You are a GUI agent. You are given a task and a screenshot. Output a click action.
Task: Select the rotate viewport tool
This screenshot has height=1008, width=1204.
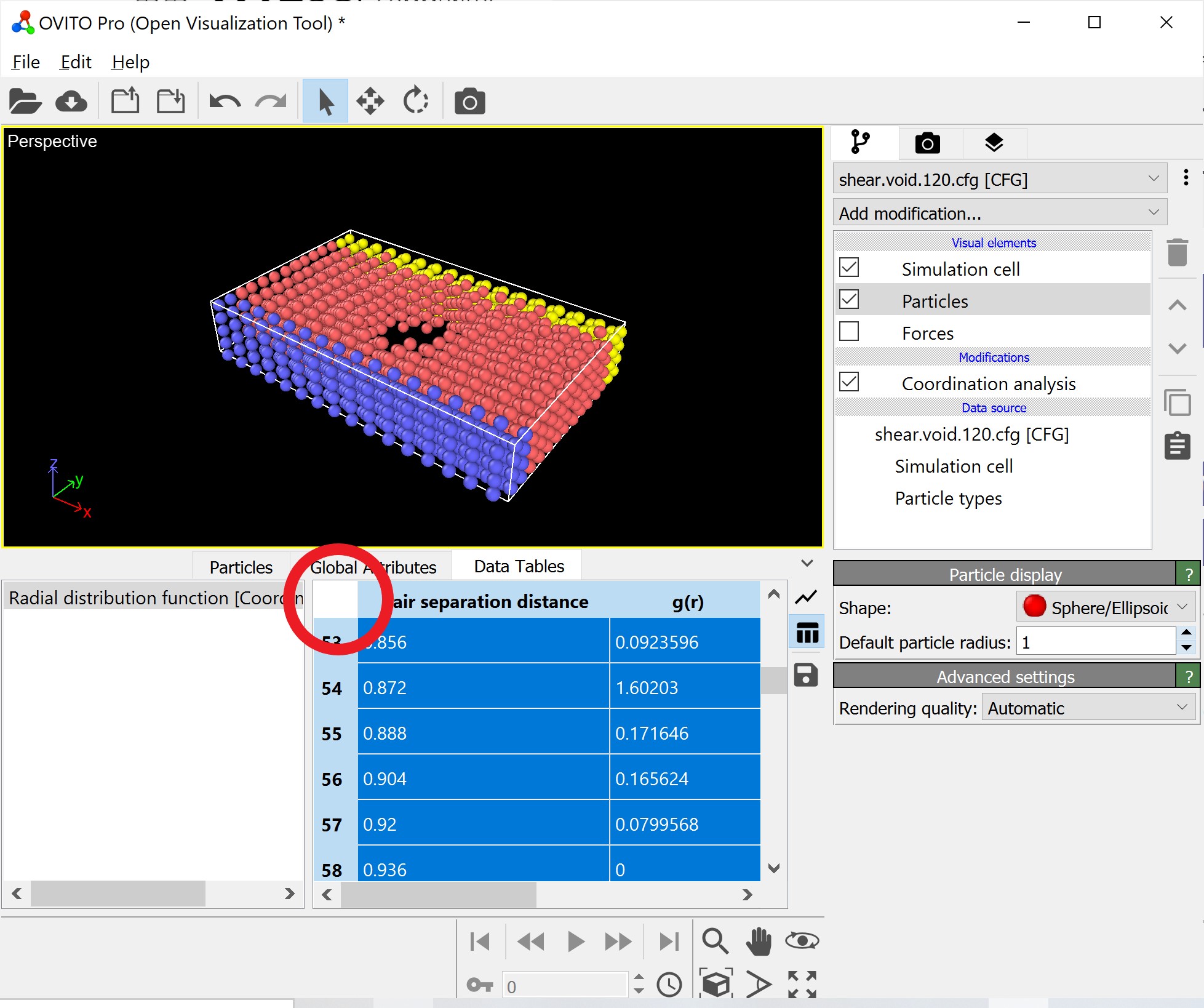(416, 102)
